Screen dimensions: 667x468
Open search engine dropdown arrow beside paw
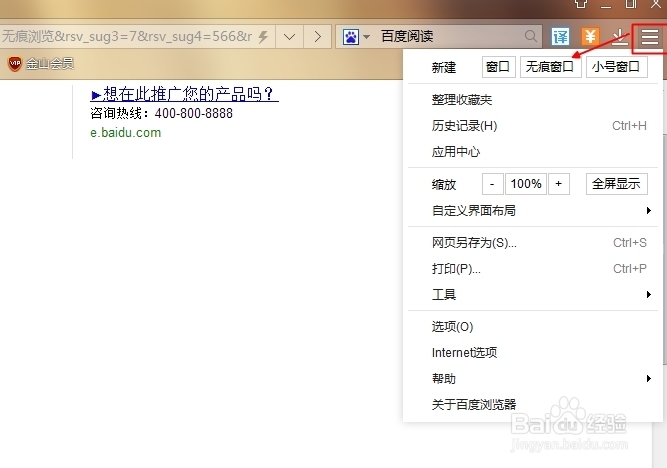tap(366, 37)
